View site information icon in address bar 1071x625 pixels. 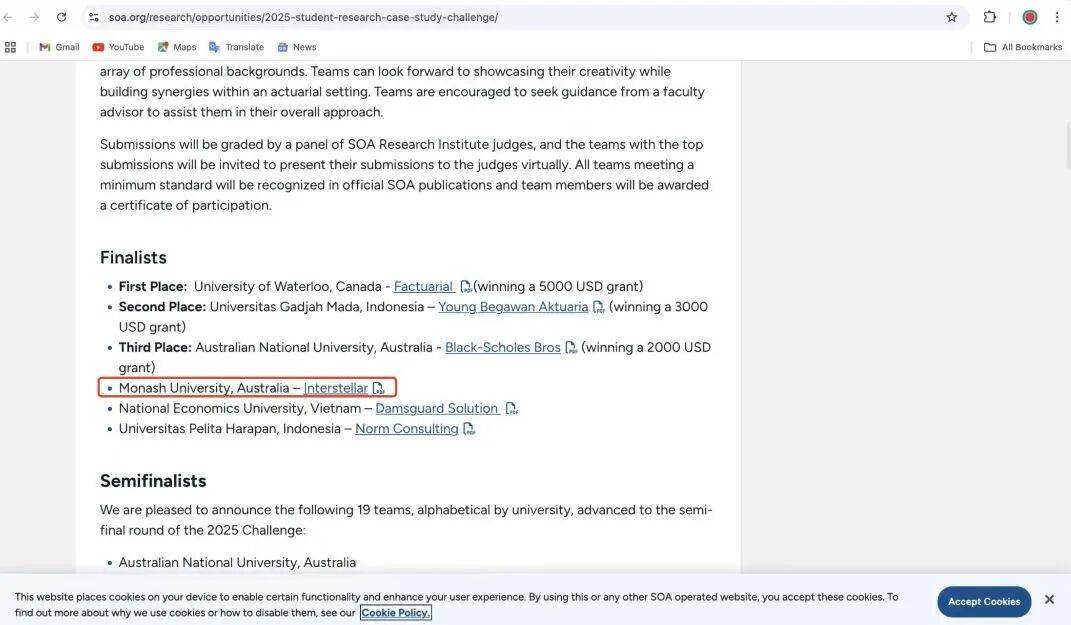coord(94,17)
